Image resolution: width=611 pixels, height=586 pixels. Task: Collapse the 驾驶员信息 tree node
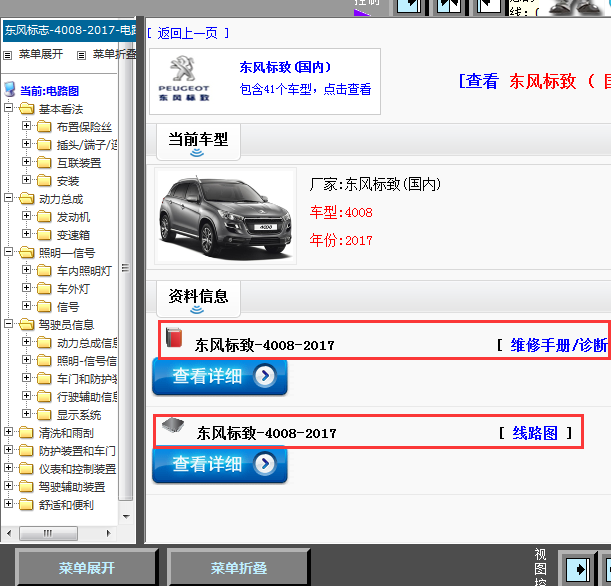coord(9,324)
